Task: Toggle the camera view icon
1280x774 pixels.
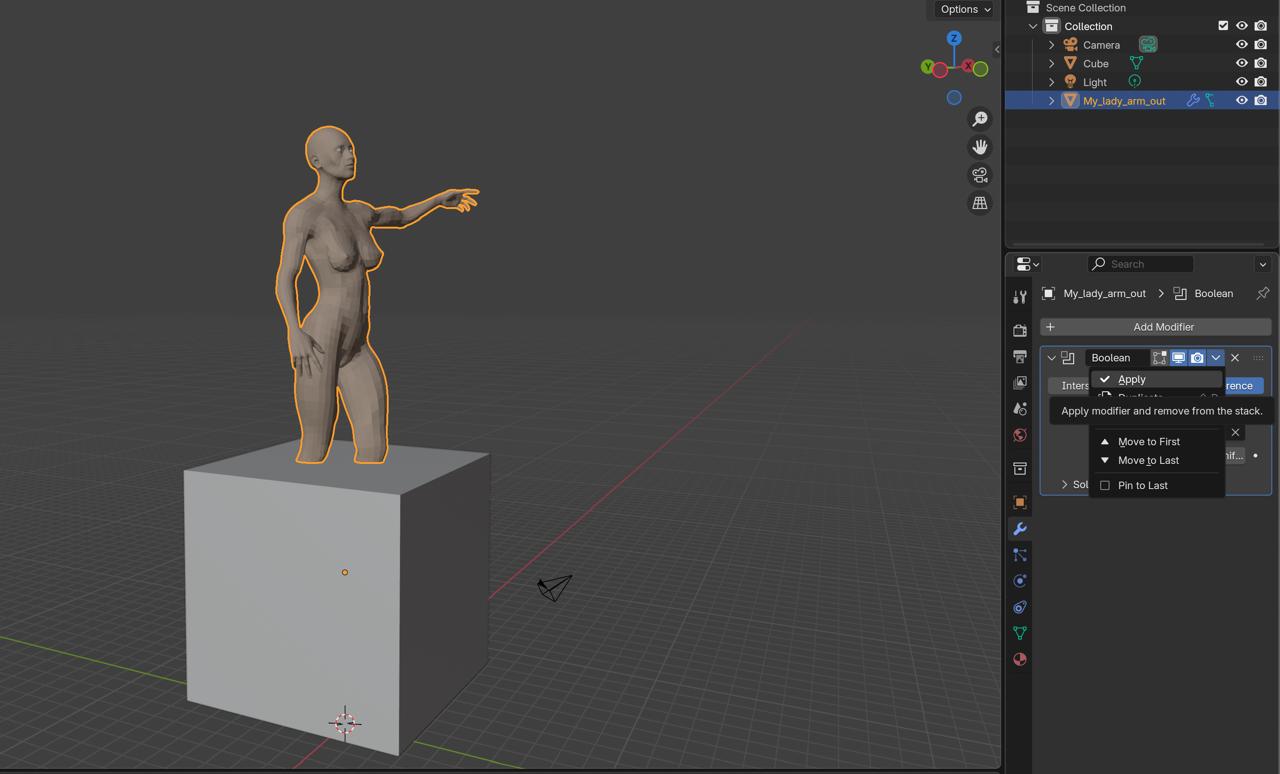Action: point(979,175)
